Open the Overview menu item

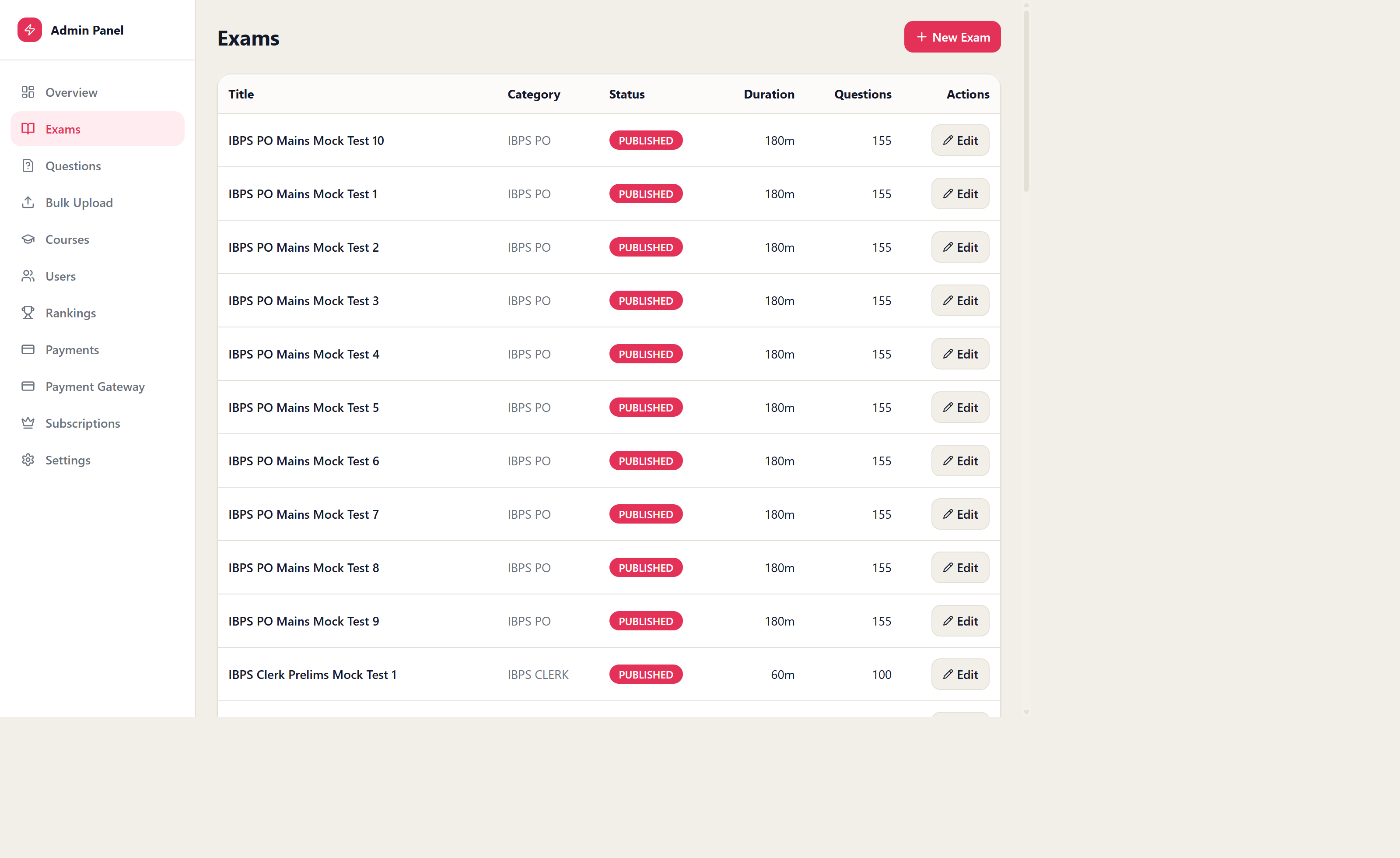coord(97,92)
